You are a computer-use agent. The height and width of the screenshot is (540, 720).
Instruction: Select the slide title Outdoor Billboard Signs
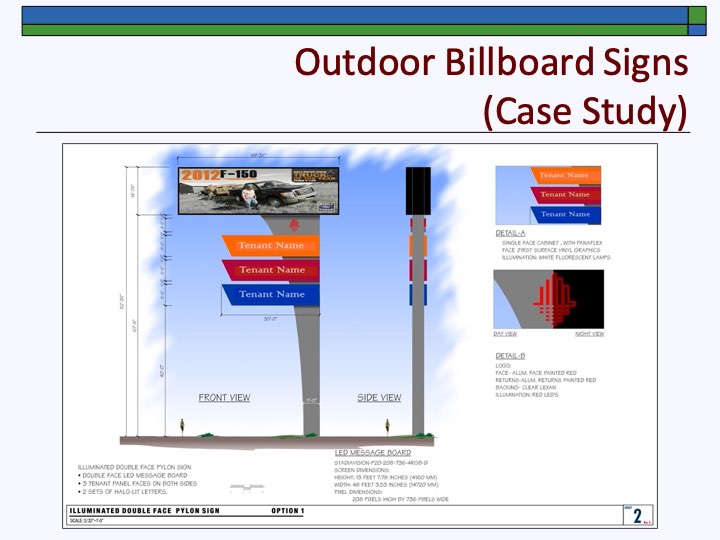(491, 63)
